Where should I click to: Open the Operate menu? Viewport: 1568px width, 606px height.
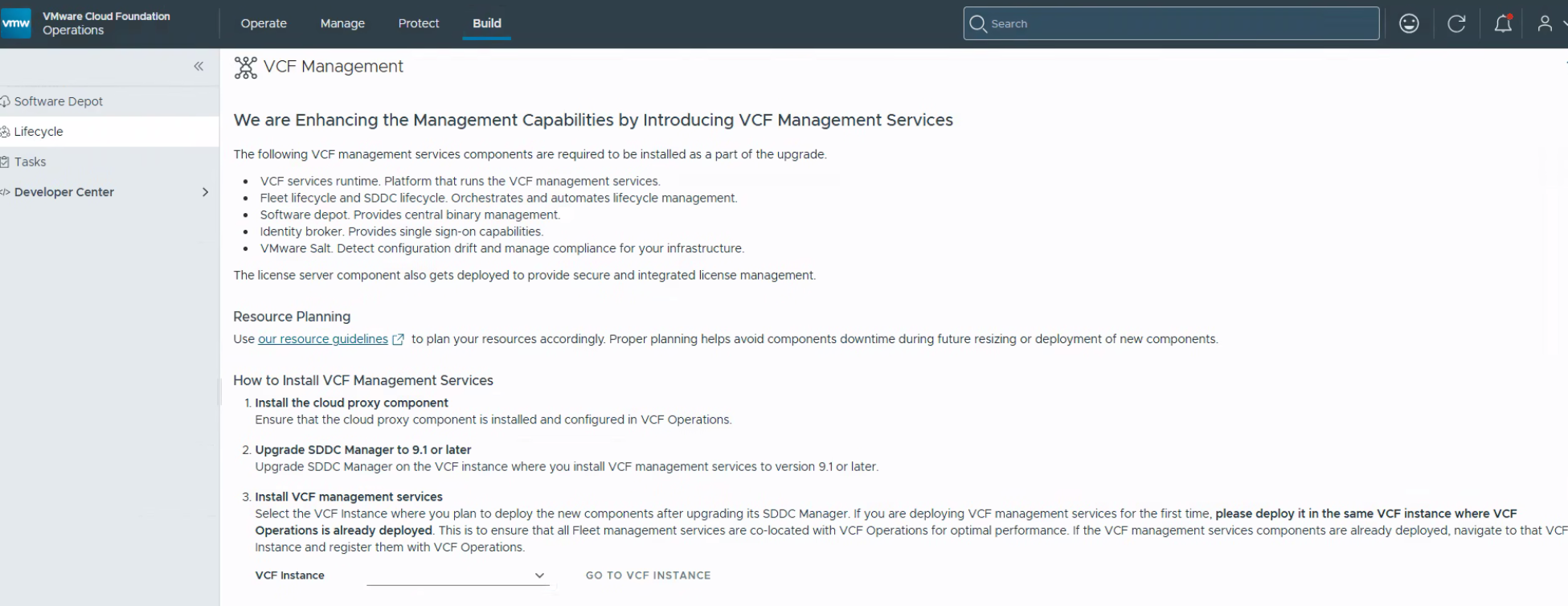point(264,23)
